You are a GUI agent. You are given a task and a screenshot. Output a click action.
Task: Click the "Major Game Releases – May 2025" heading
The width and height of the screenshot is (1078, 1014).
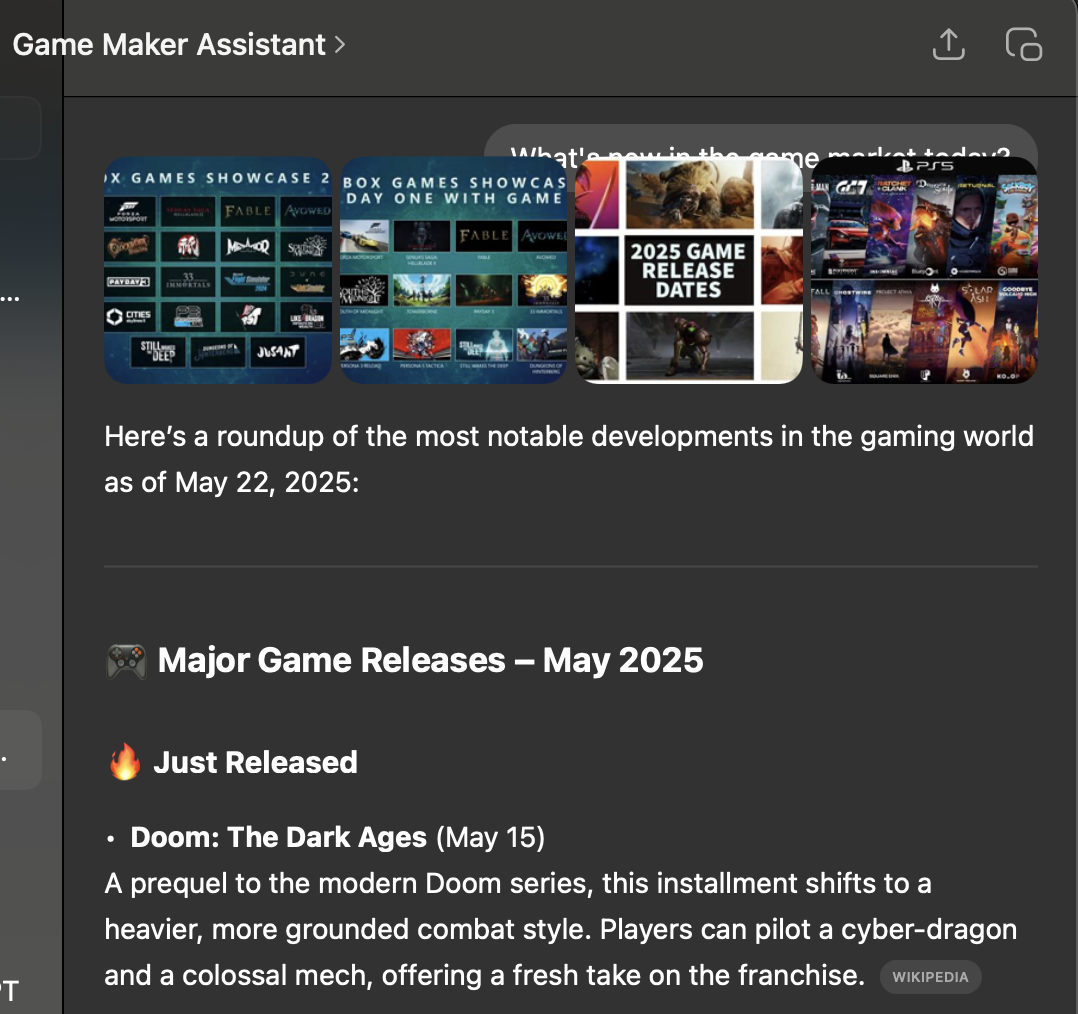click(x=430, y=661)
